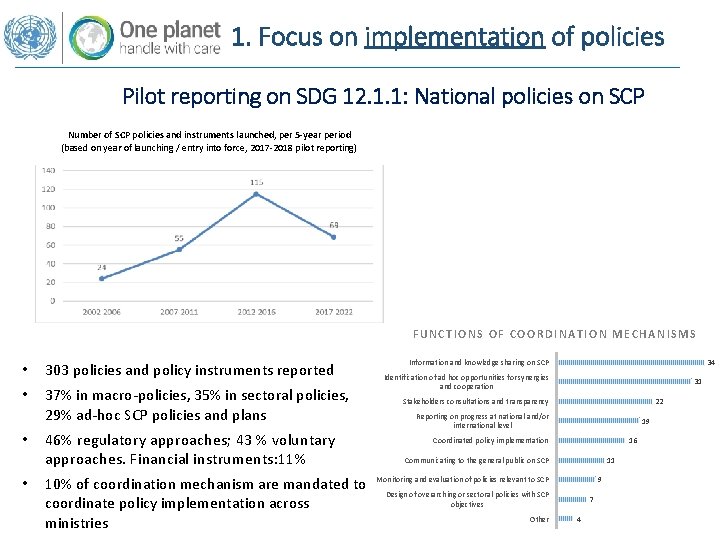Click the label 'Reporting on progress at national and/or international level'
Screen dimensions: 720x540
[483, 421]
